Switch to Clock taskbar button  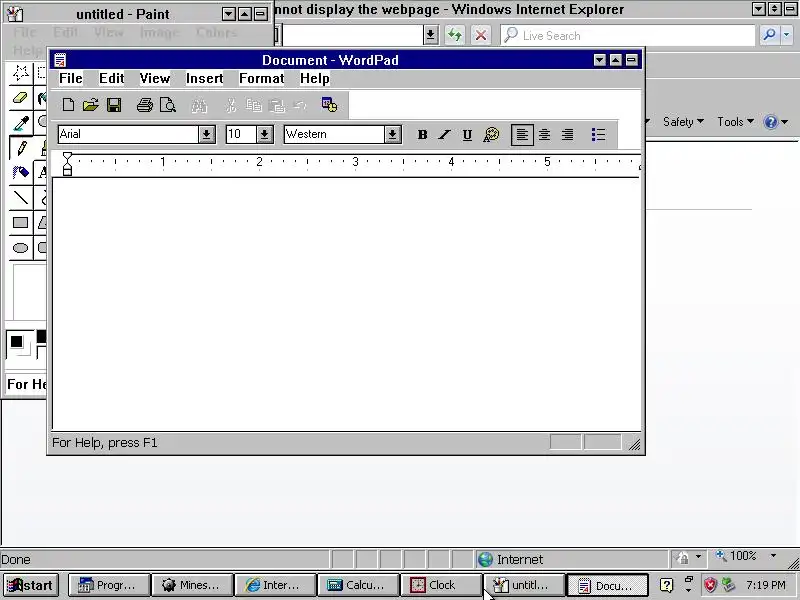tap(441, 585)
